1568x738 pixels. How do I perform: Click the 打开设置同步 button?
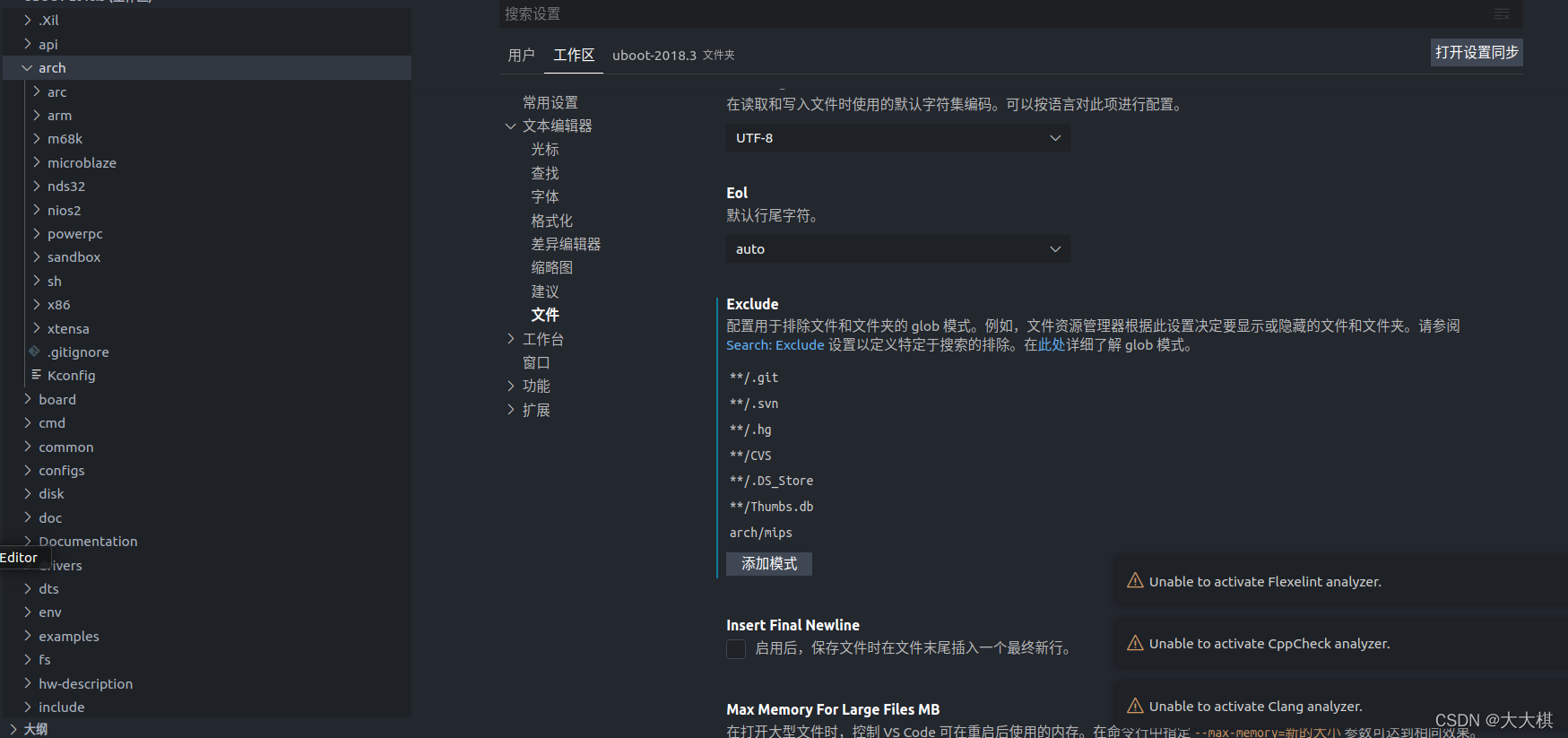tap(1477, 52)
